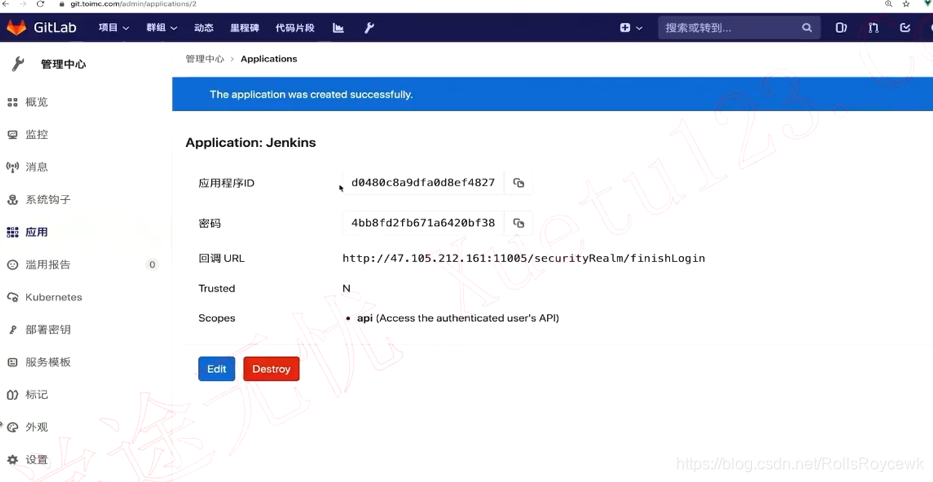
Task: Click the 系统钩子 hook icon
Action: [x=12, y=200]
